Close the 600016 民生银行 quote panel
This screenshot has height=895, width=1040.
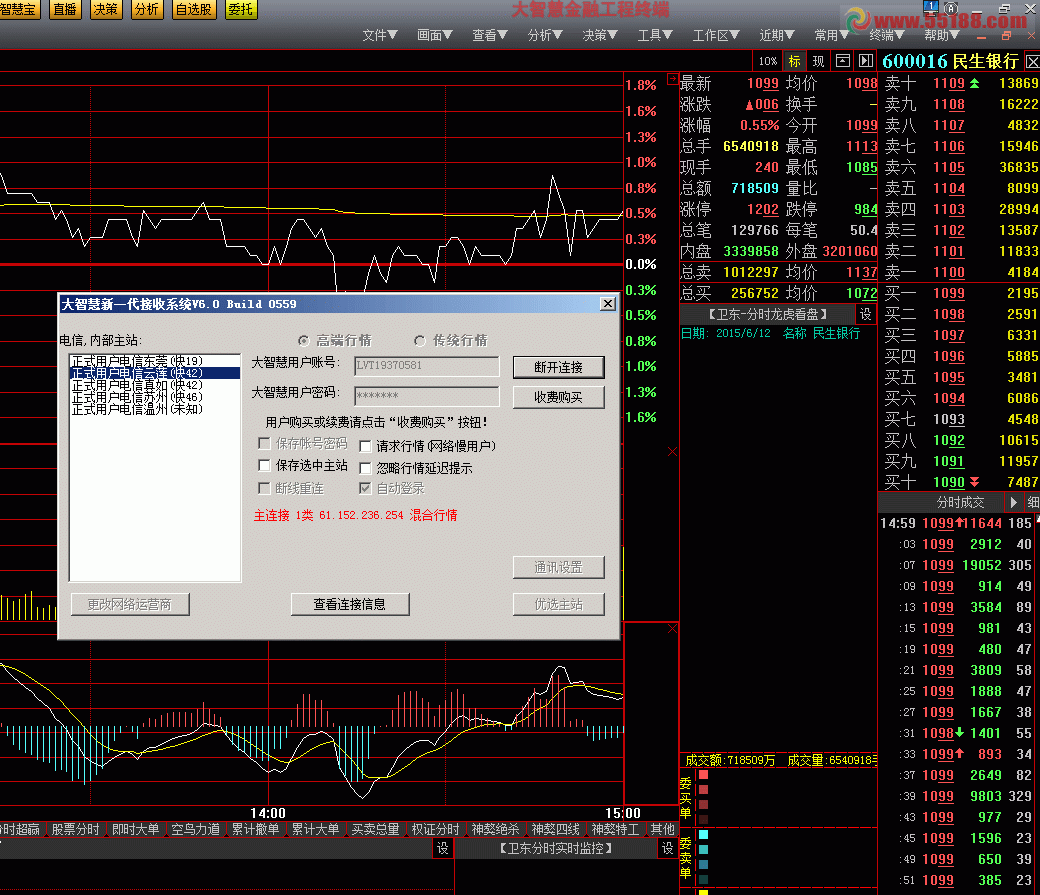(x=1032, y=62)
